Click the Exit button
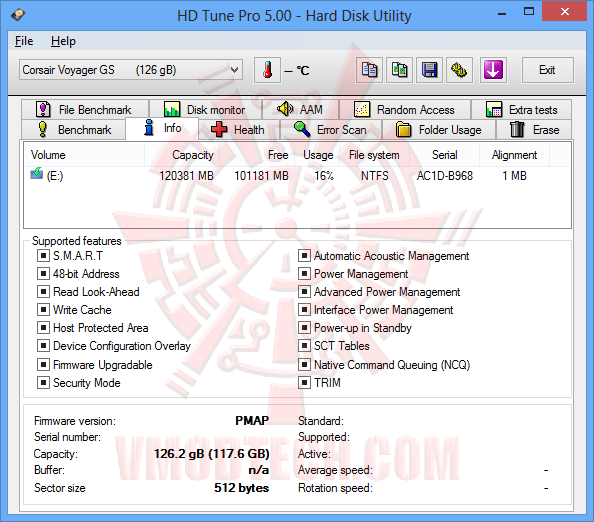The image size is (594, 522). (547, 70)
